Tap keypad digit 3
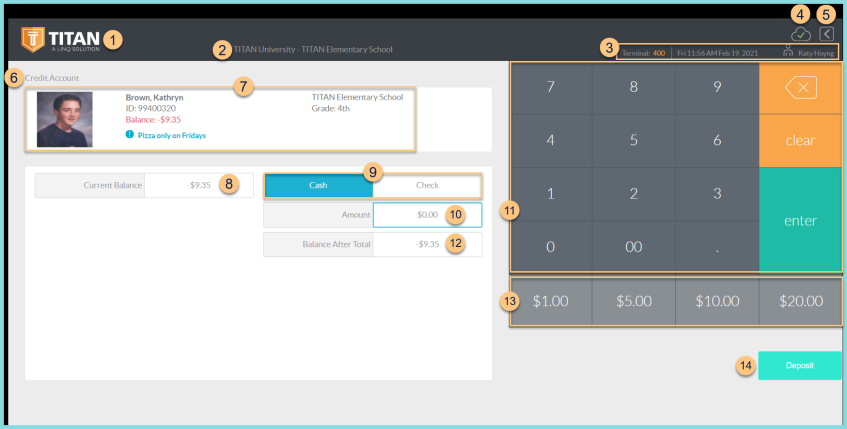 pos(717,193)
